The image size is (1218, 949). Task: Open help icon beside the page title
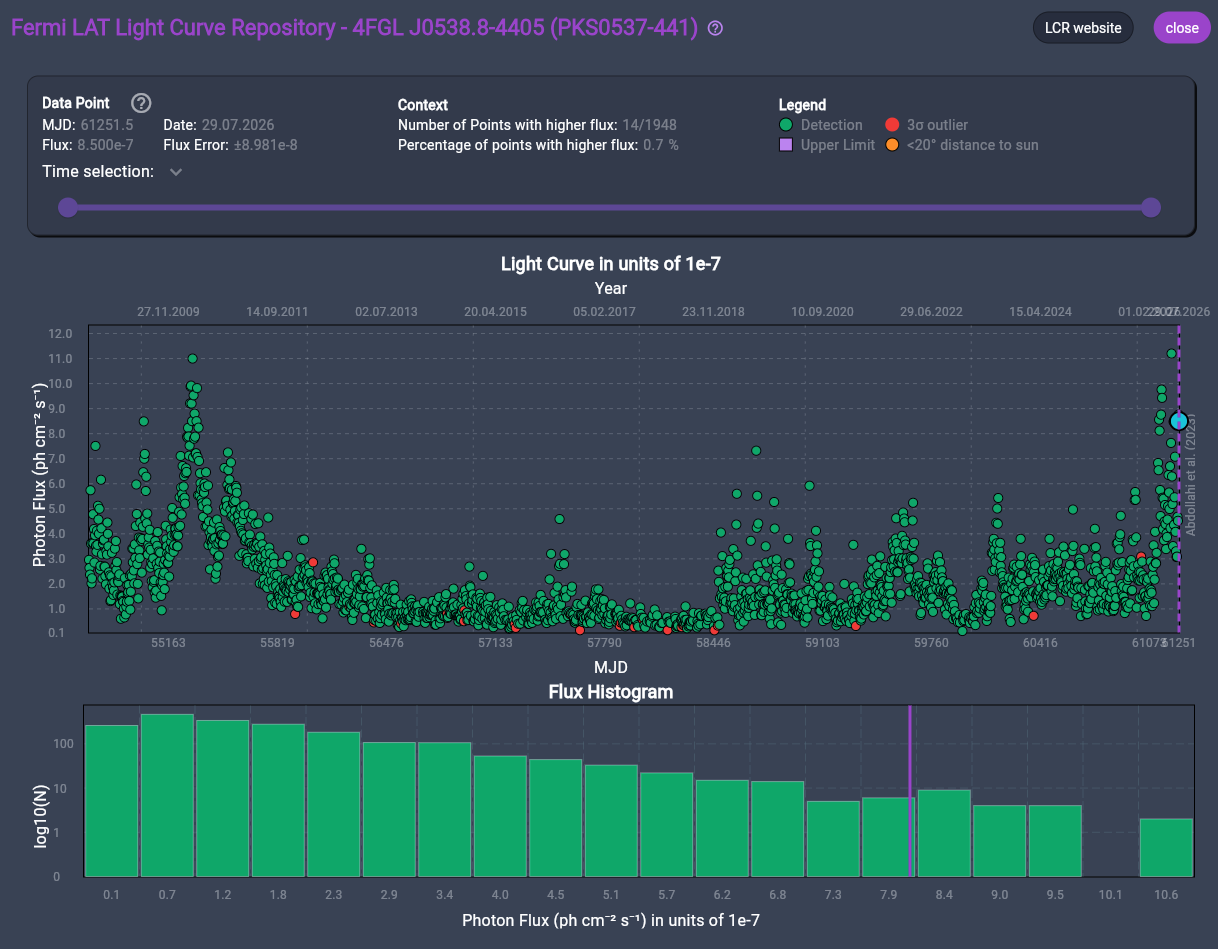coord(715,28)
